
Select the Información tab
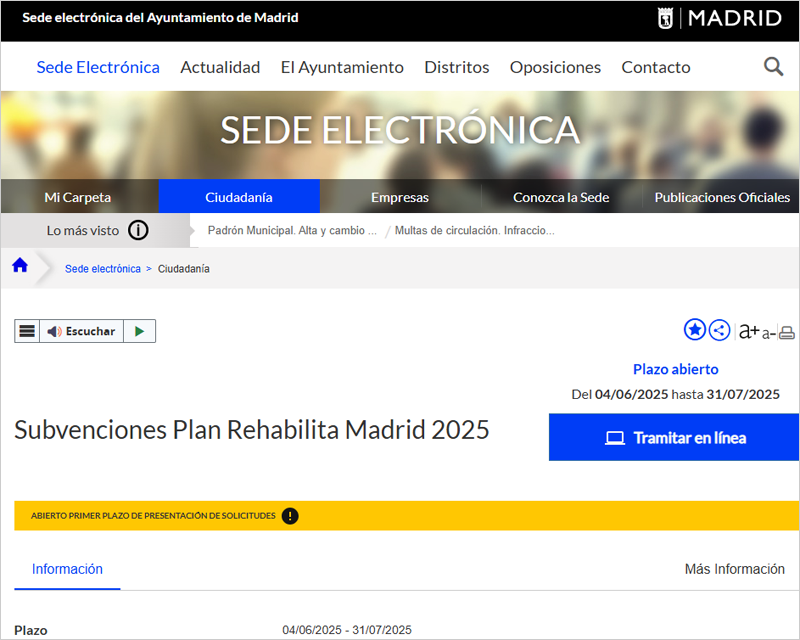tap(67, 570)
